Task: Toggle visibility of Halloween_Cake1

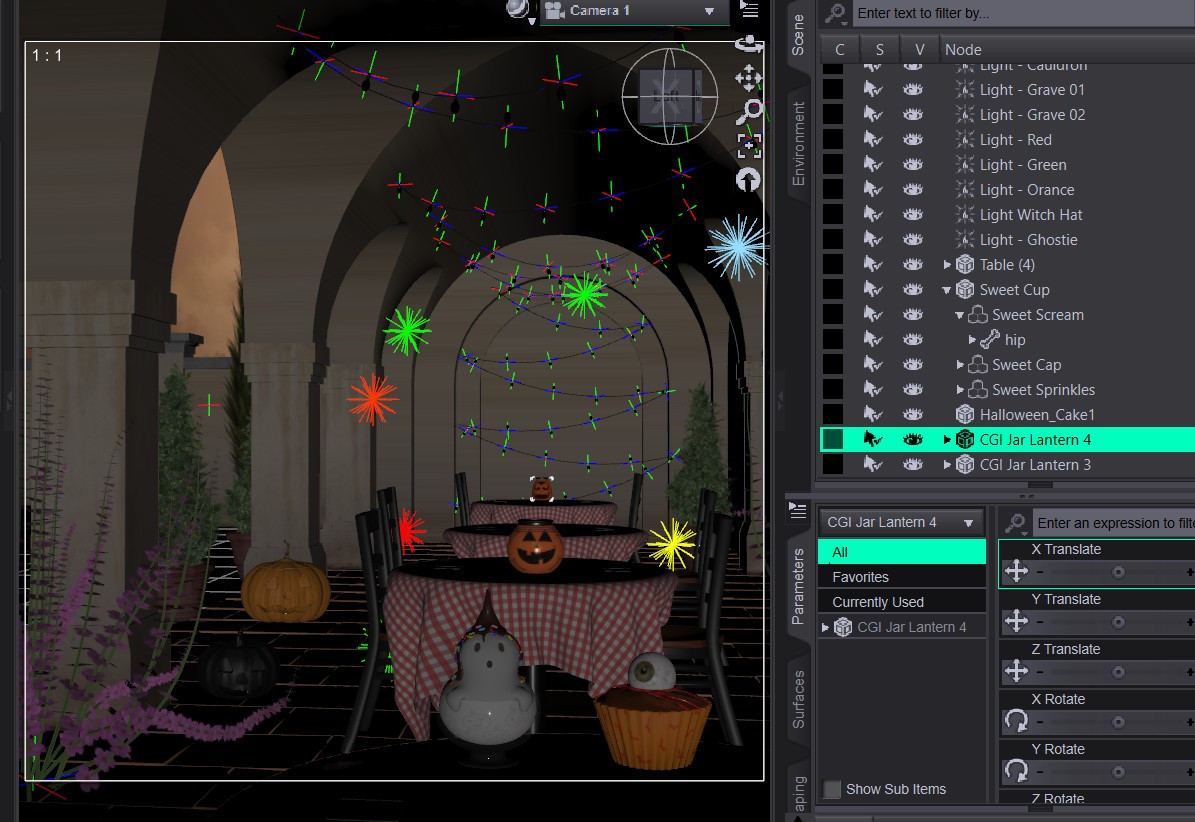Action: 913,414
